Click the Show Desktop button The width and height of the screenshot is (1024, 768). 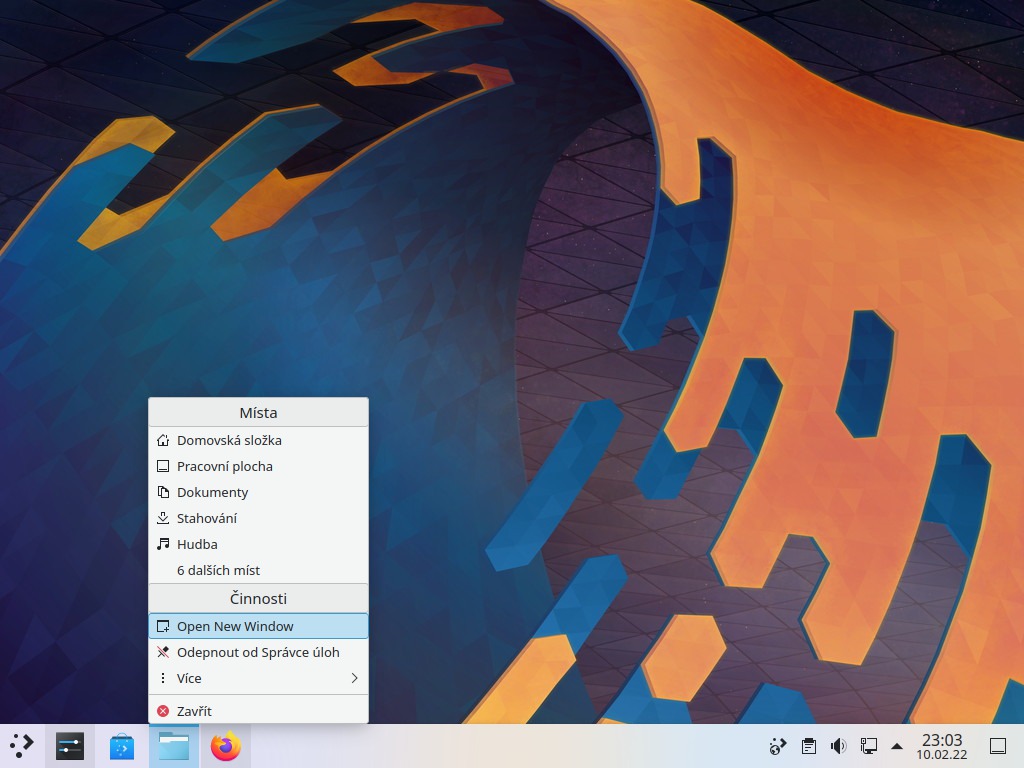tap(998, 746)
